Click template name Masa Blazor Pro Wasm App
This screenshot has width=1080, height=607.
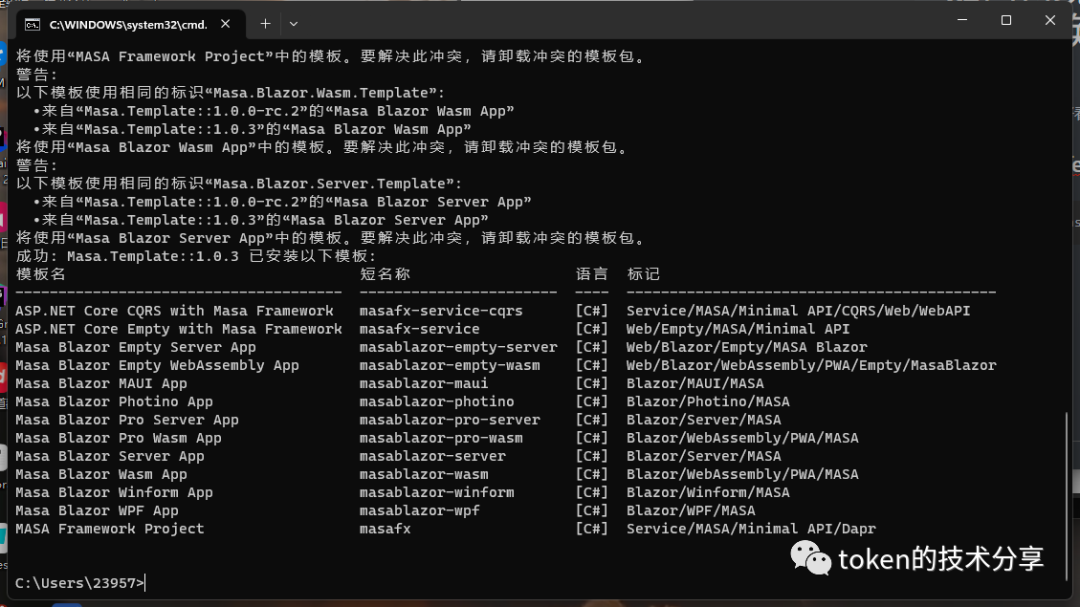pos(118,438)
